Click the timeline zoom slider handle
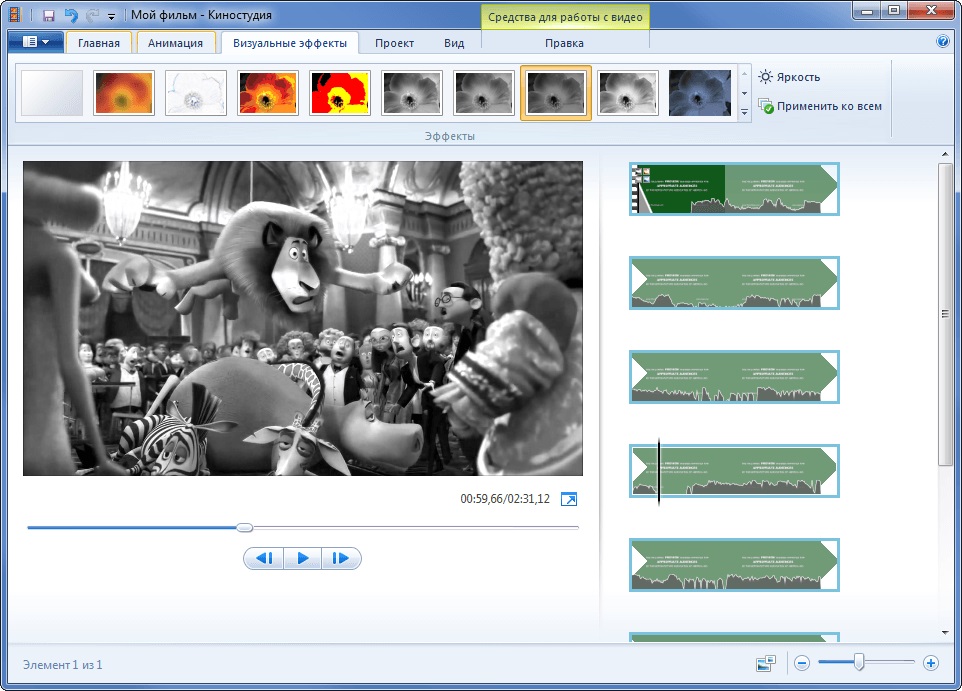962x691 pixels. click(858, 662)
